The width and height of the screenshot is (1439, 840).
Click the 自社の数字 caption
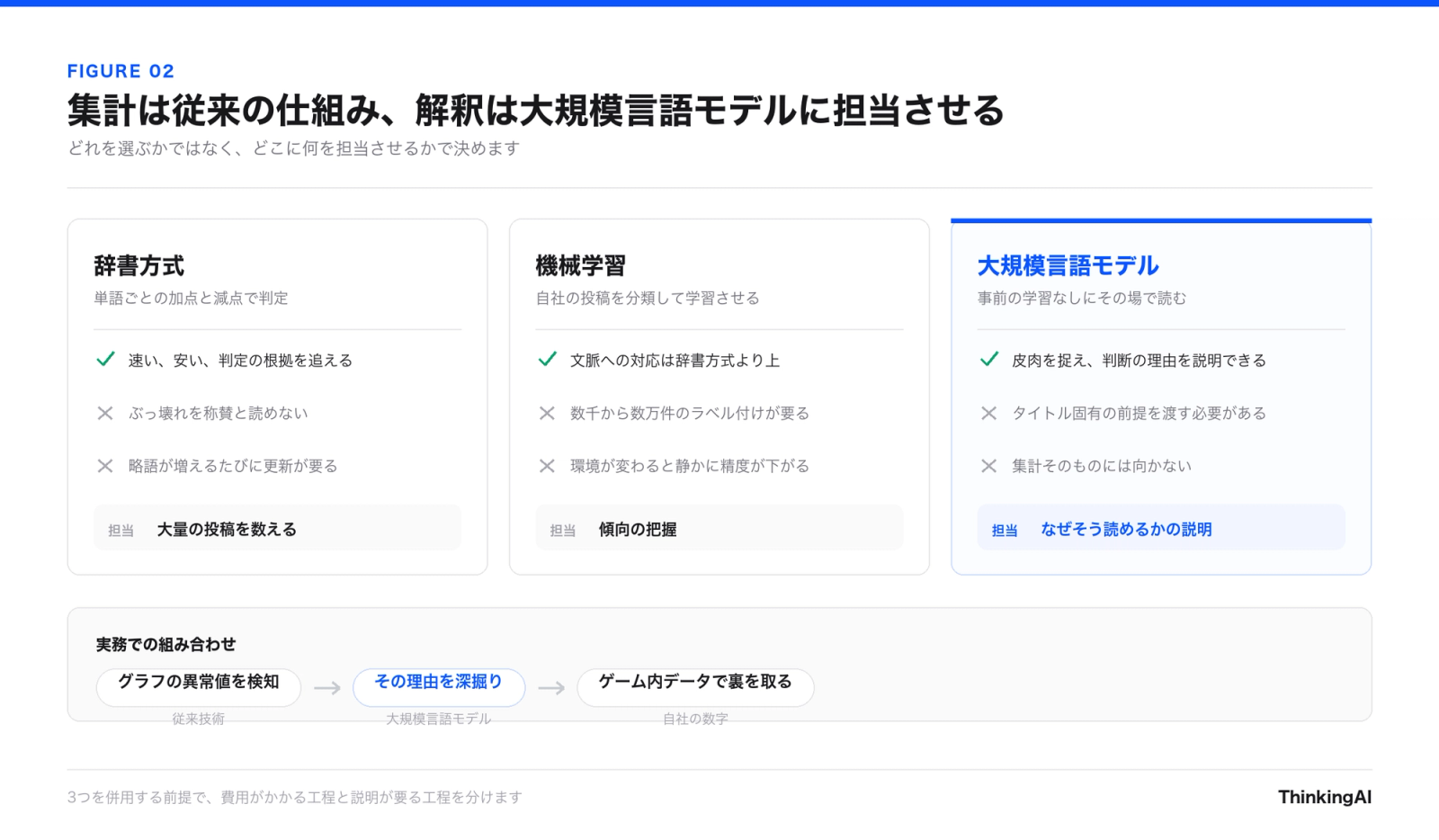point(695,719)
